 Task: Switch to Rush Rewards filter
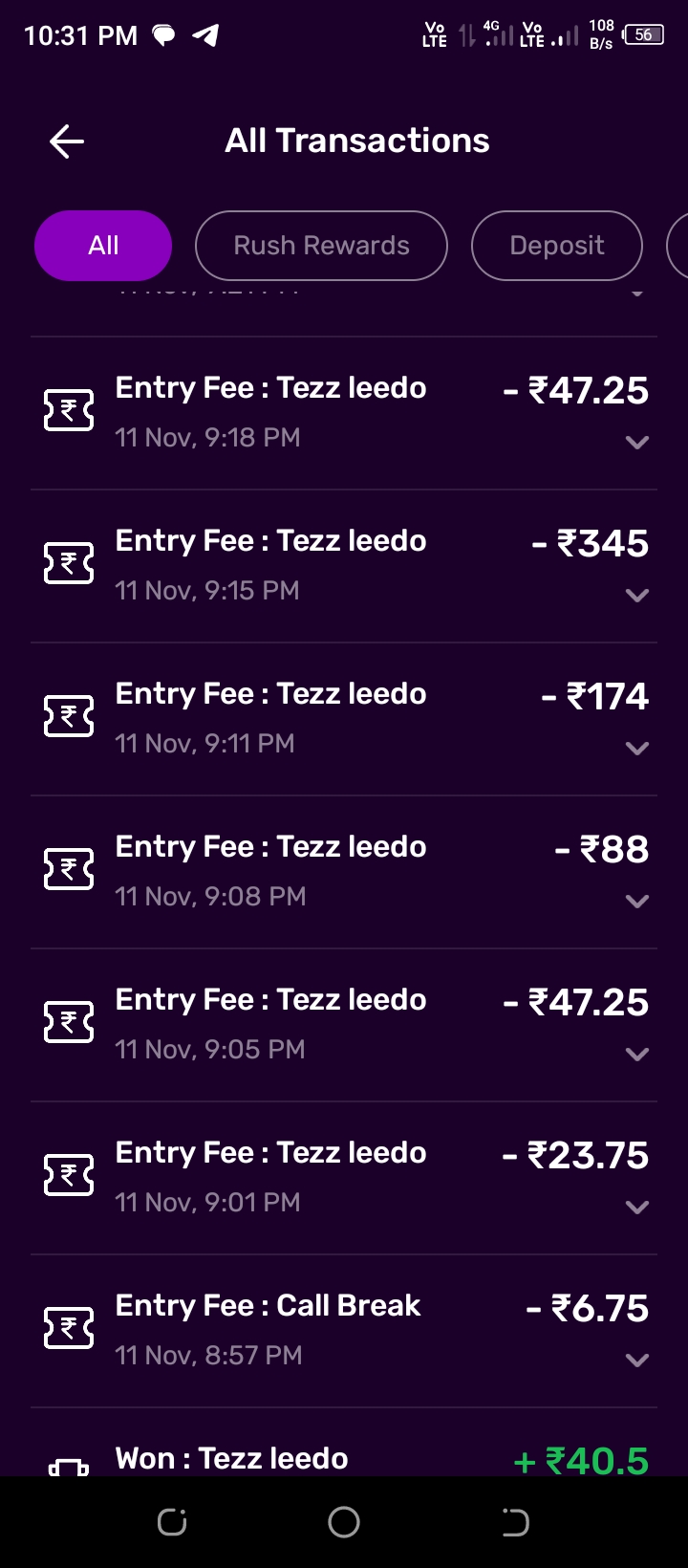(x=321, y=246)
